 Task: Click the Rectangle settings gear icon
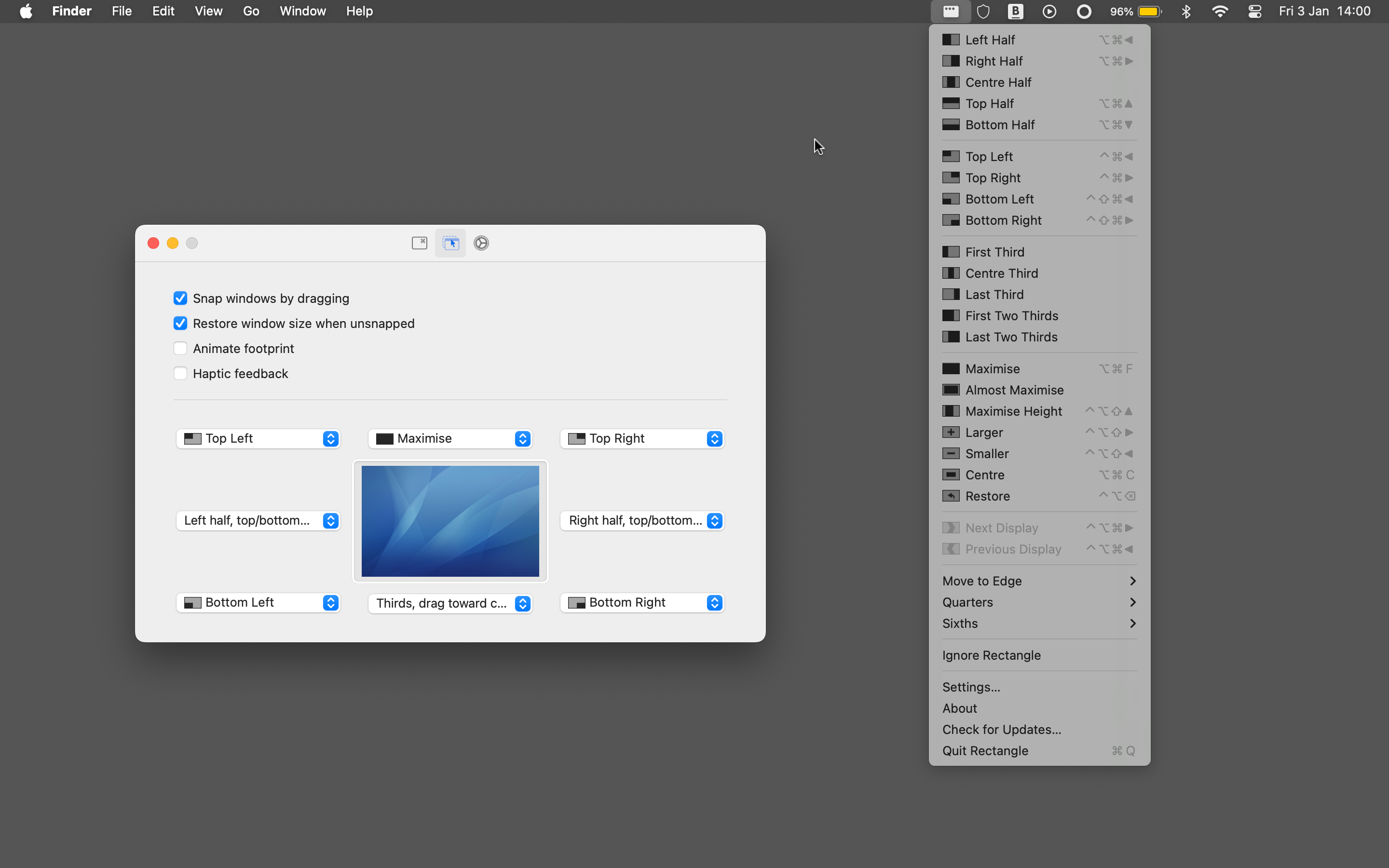coord(481,243)
